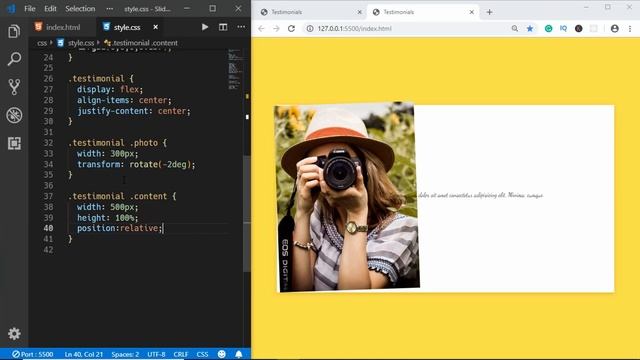Open the Debug view in activity bar
Screen dimensions: 640x360
coord(14,115)
